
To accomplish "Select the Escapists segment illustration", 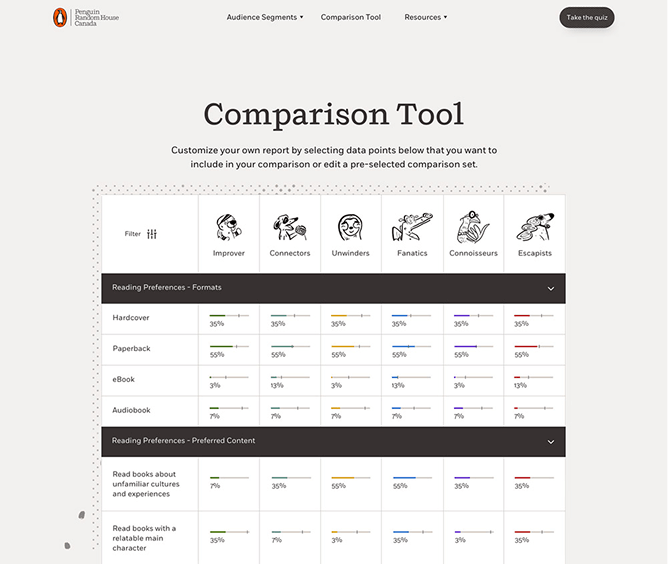I will click(534, 228).
